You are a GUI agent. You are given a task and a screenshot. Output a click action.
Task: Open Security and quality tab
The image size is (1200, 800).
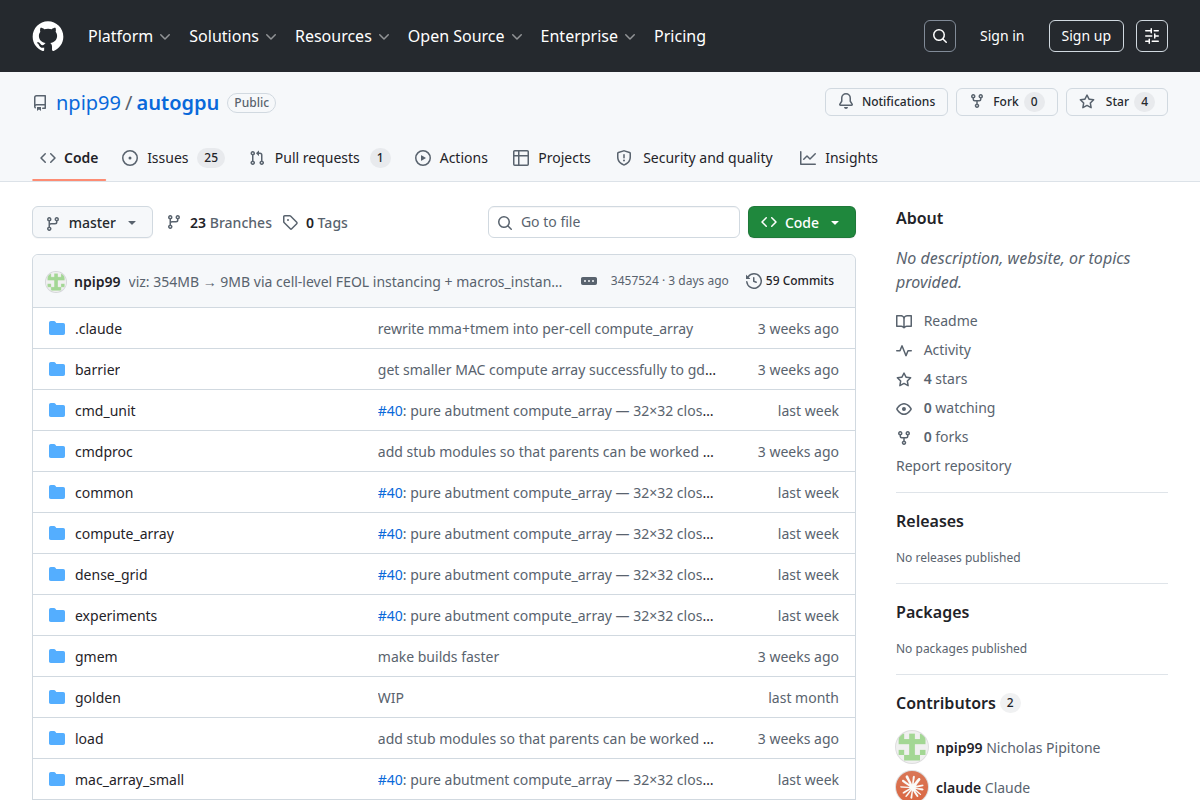[x=695, y=158]
